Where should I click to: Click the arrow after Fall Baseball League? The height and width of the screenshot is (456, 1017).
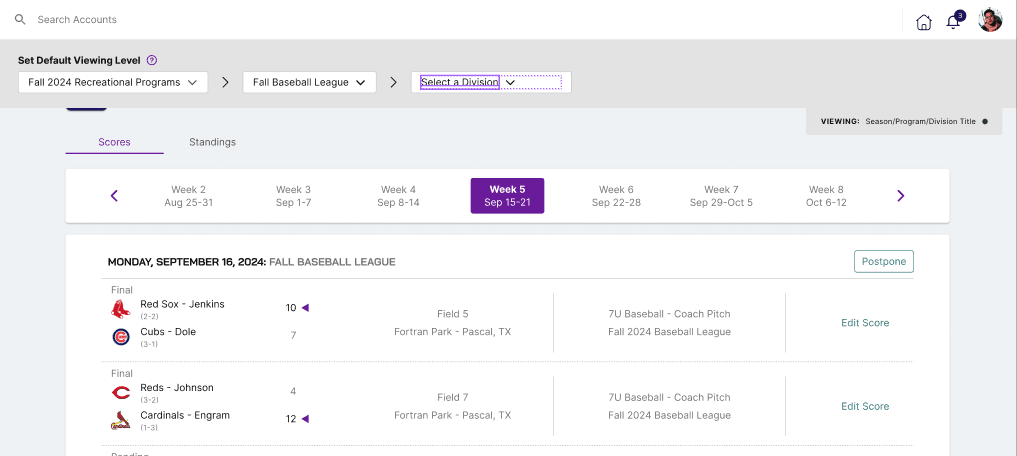(x=393, y=82)
